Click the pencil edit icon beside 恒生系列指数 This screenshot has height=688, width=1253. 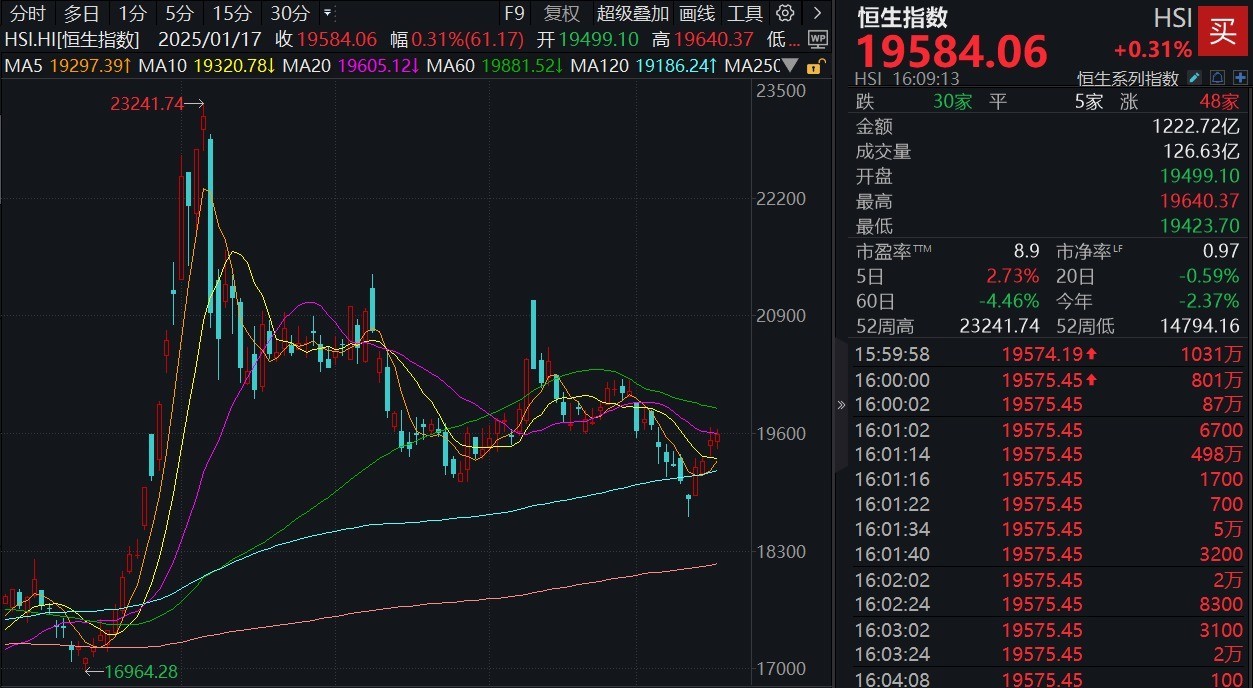click(x=1193, y=78)
